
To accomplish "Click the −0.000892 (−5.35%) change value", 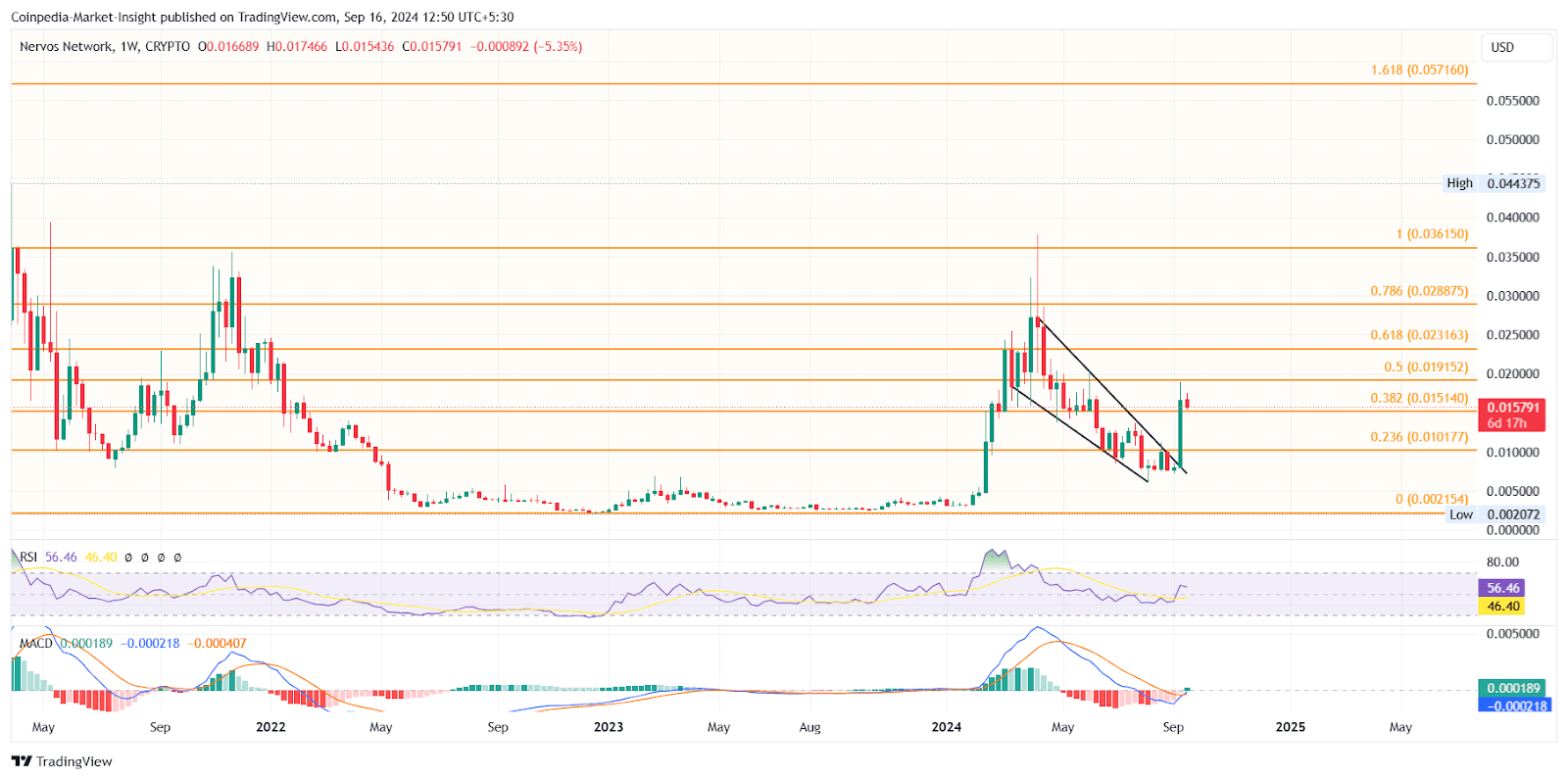I will [526, 46].
